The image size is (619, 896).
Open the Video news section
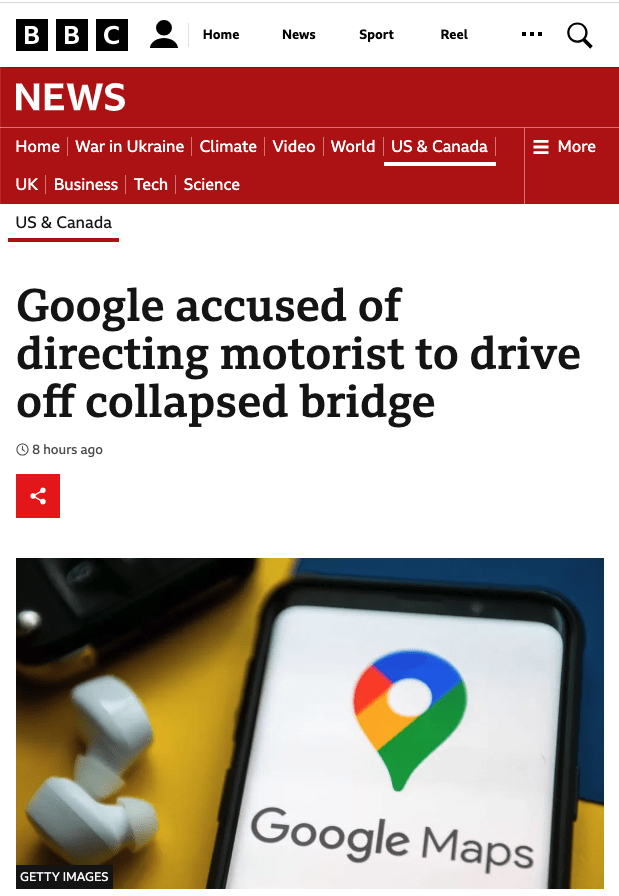(x=294, y=147)
